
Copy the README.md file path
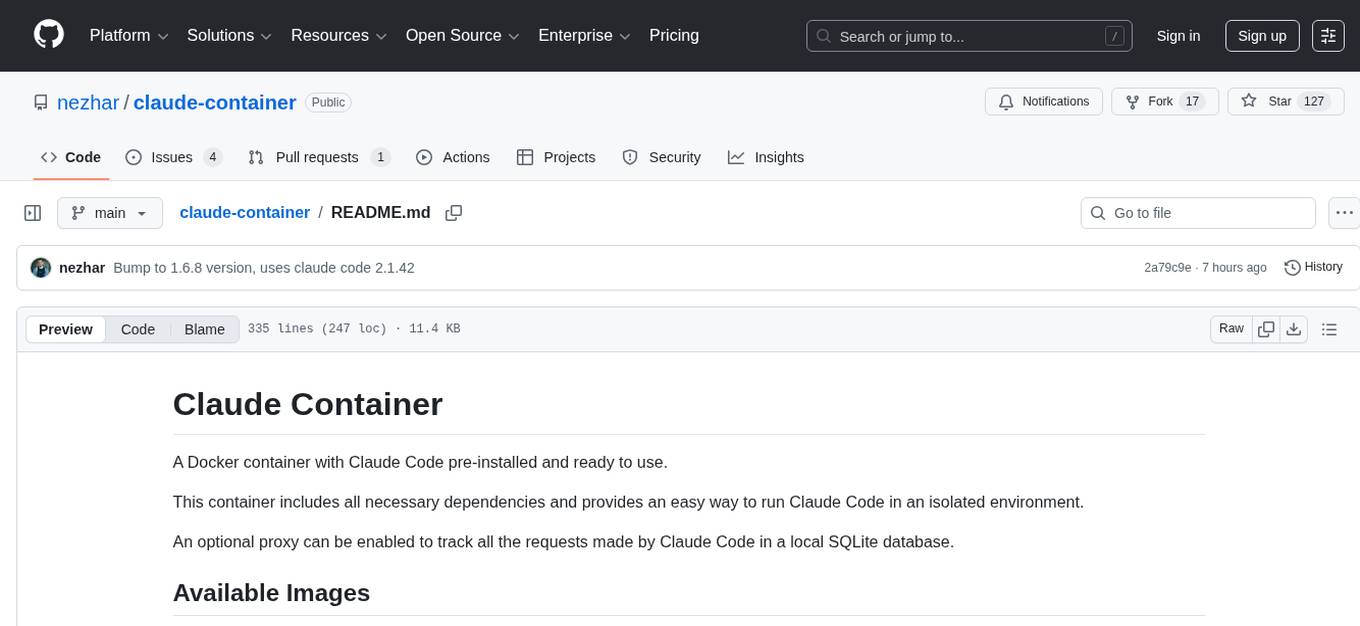(x=454, y=212)
